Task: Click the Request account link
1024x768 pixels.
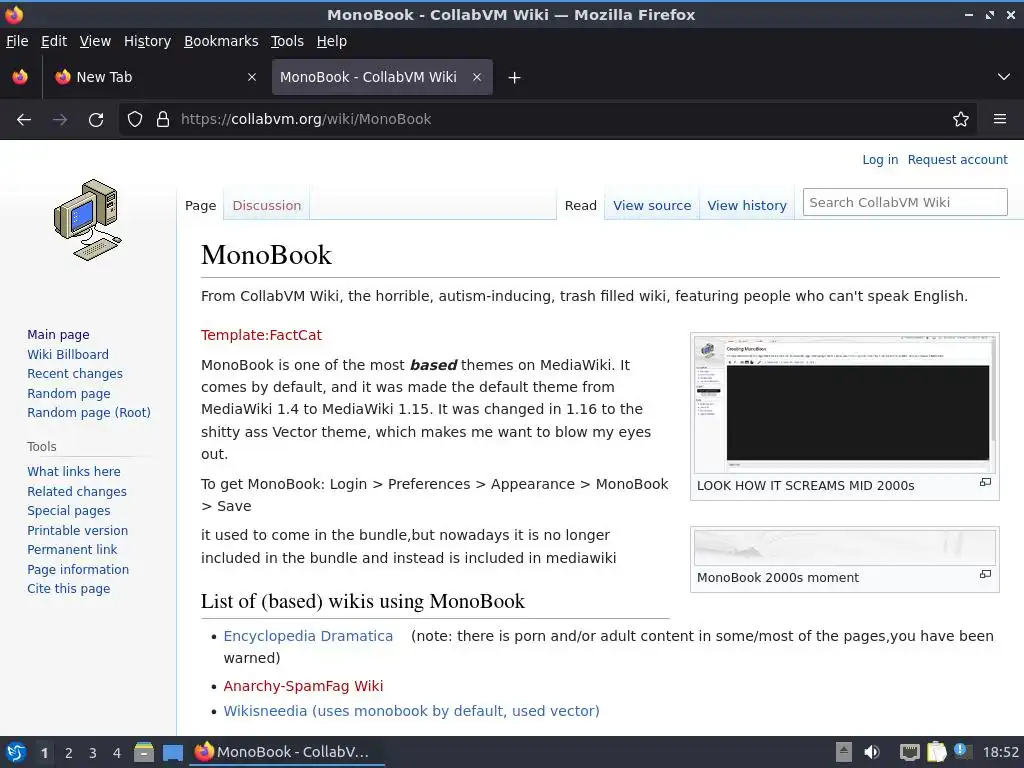Action: [x=957, y=159]
